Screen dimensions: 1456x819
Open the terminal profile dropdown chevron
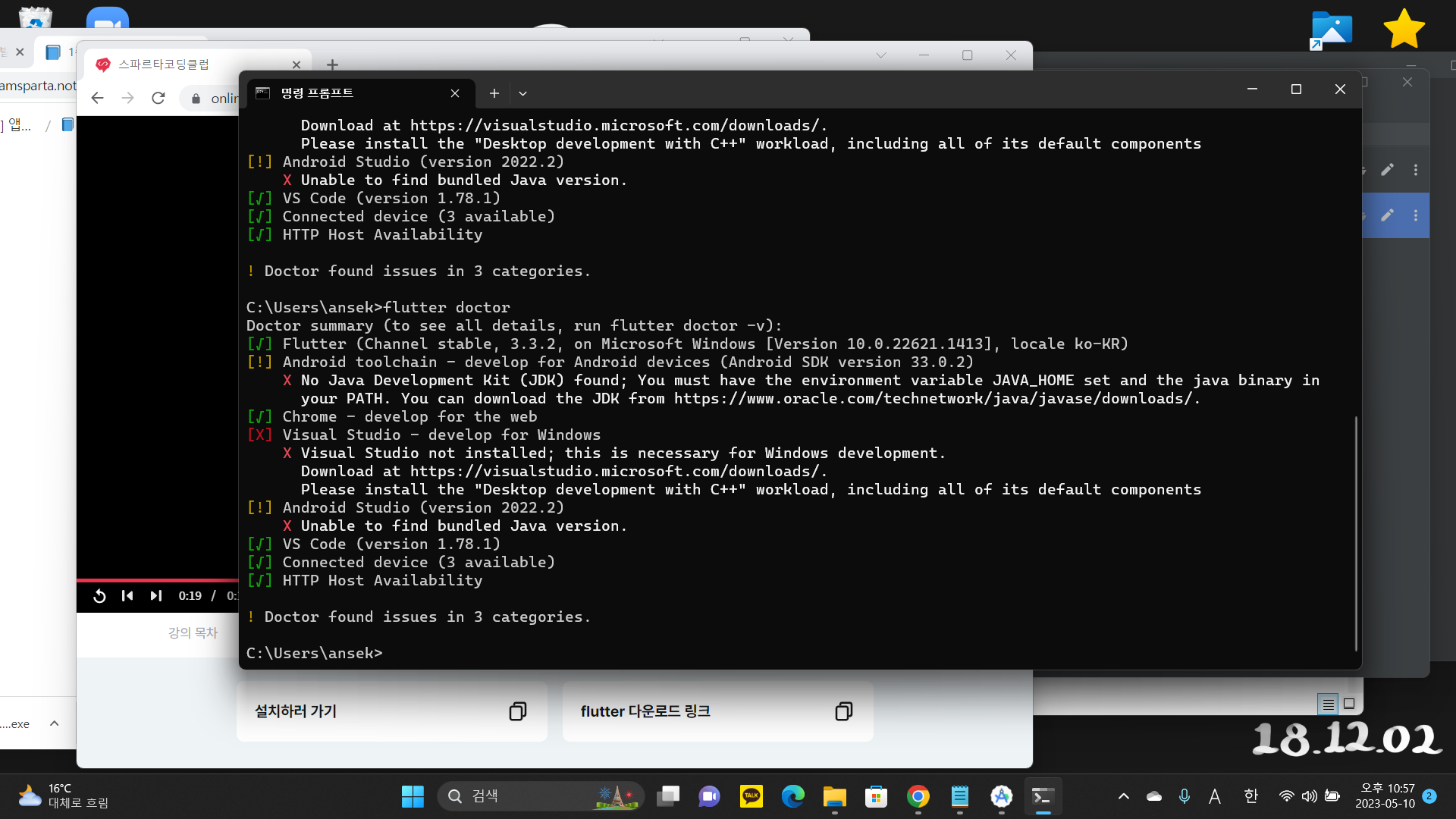[523, 93]
